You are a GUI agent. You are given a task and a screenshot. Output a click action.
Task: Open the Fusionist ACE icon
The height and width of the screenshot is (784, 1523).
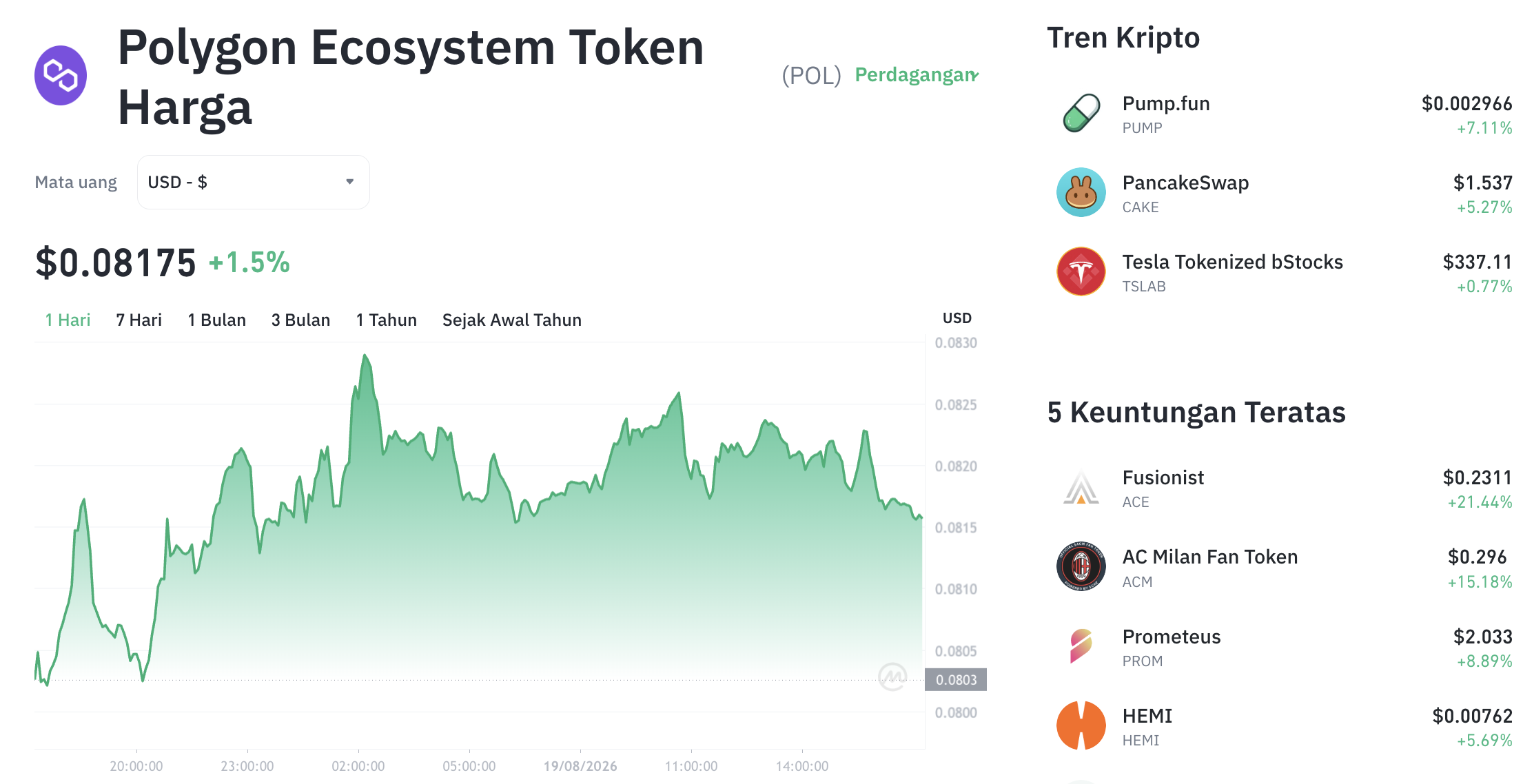[x=1081, y=487]
